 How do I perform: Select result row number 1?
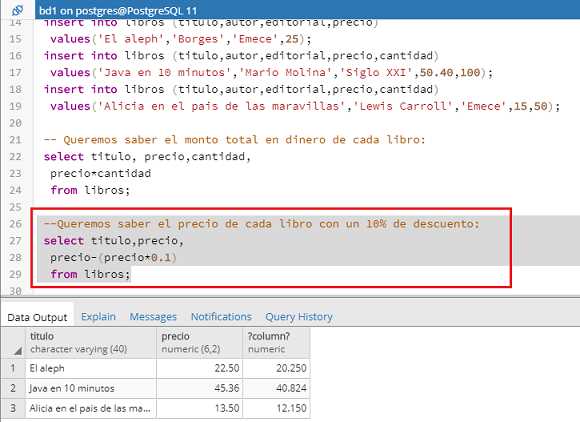click(x=13, y=368)
